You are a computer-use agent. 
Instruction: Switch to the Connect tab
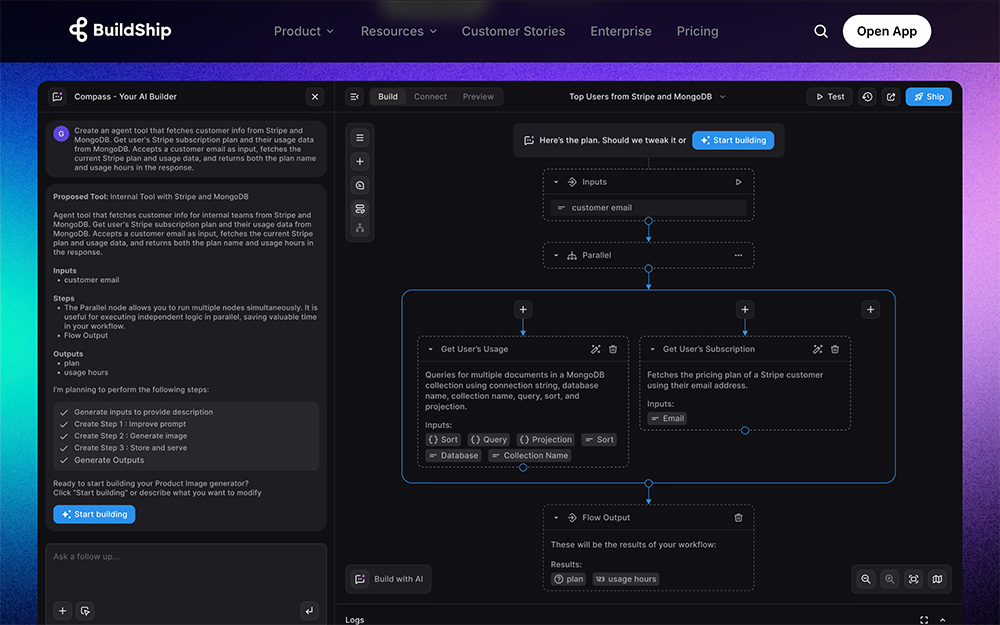[430, 97]
